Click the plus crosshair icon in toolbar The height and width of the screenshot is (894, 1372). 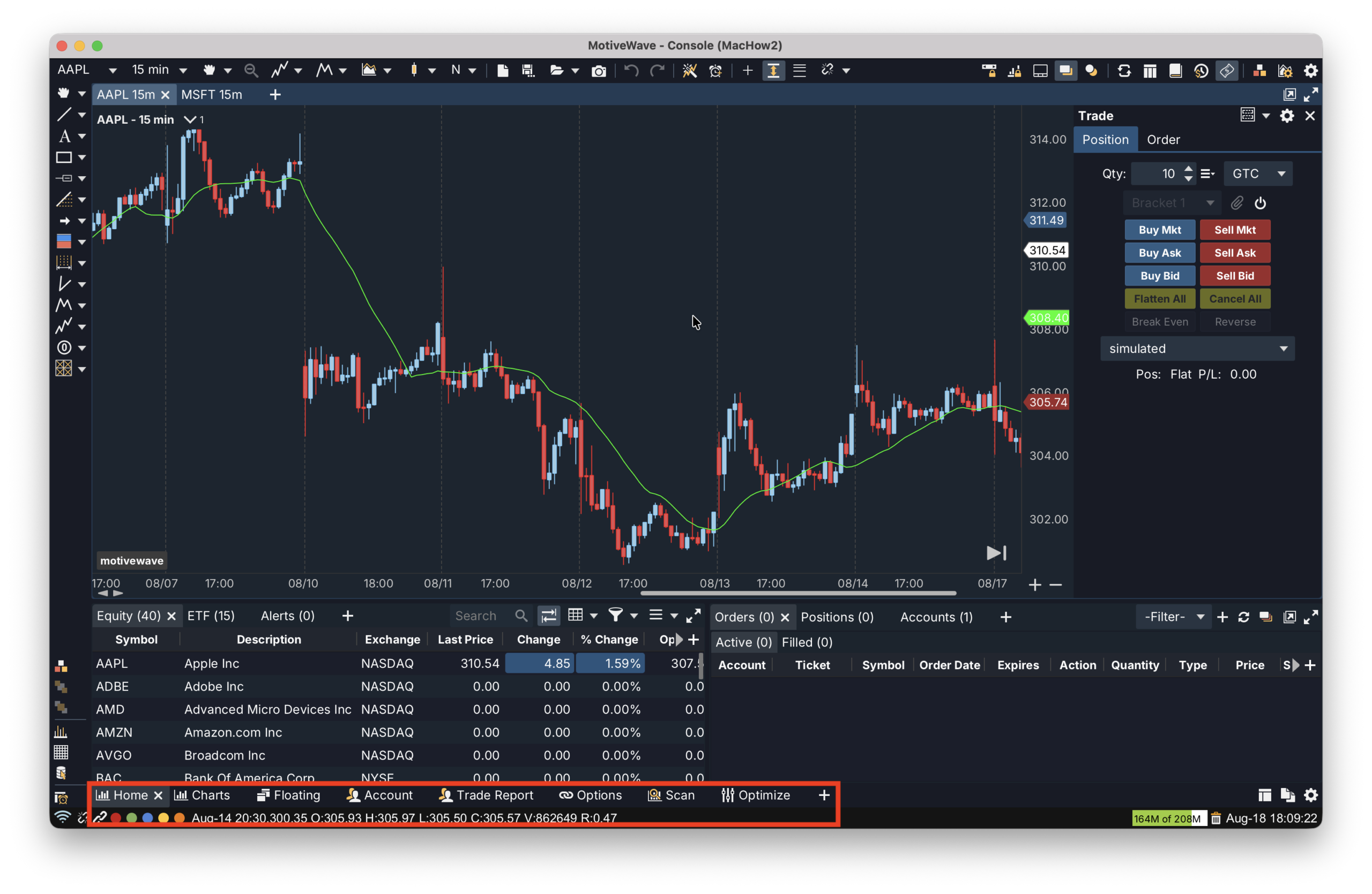click(748, 70)
